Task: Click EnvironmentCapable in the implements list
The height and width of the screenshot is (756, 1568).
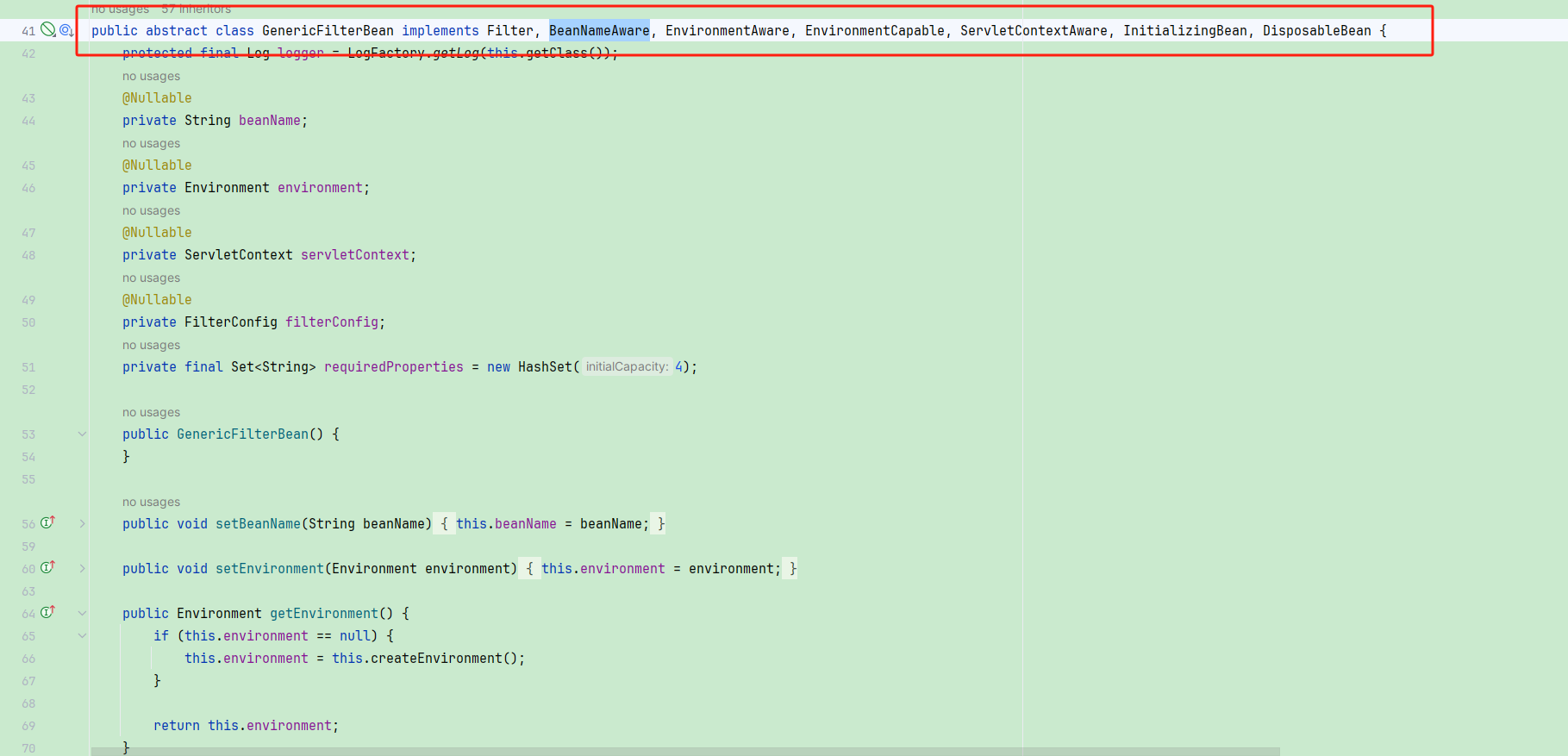Action: click(874, 31)
